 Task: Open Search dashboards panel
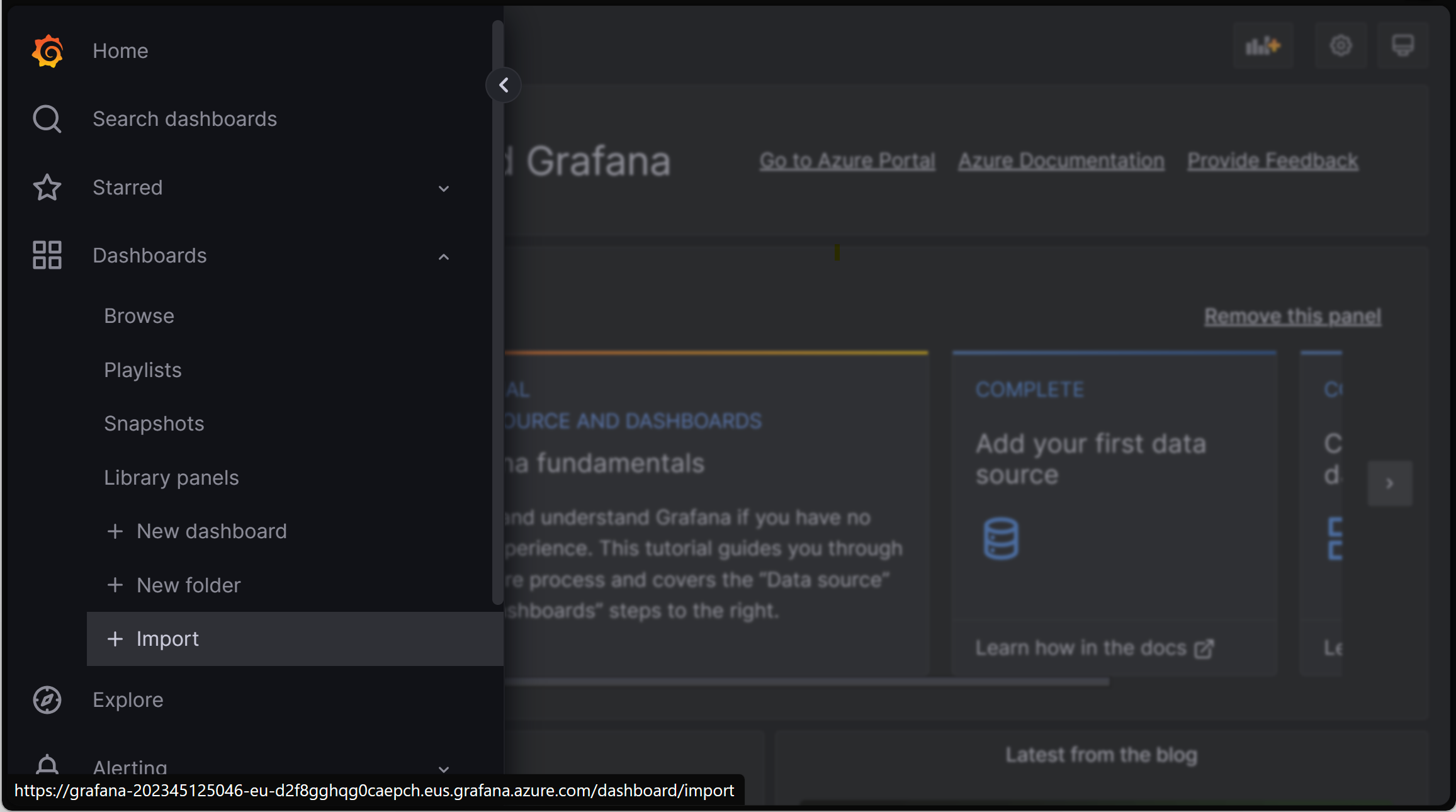(184, 118)
